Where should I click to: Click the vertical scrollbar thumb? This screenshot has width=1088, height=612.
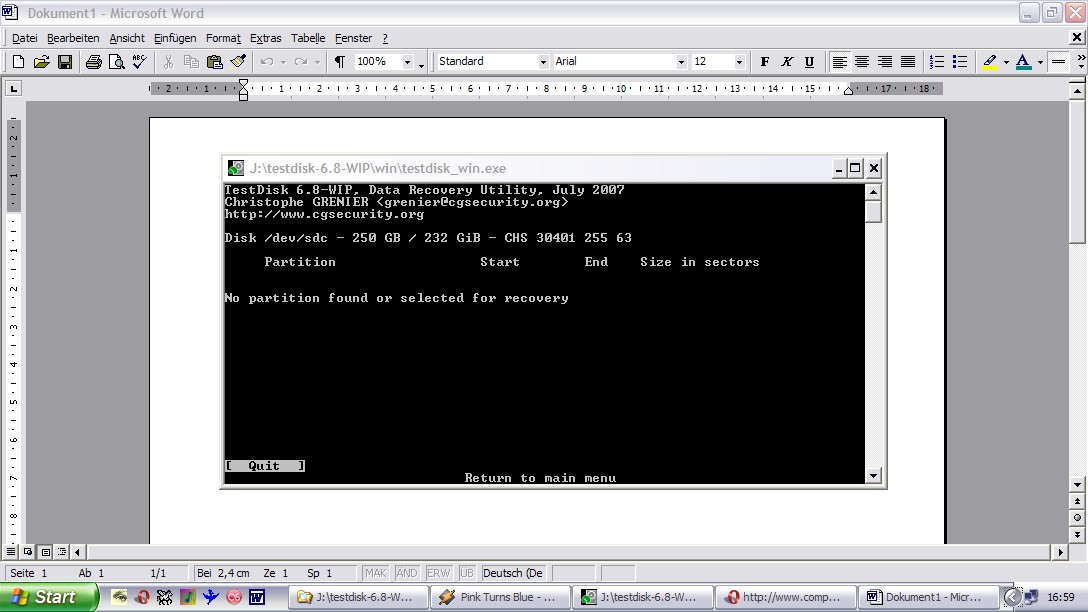click(1077, 171)
